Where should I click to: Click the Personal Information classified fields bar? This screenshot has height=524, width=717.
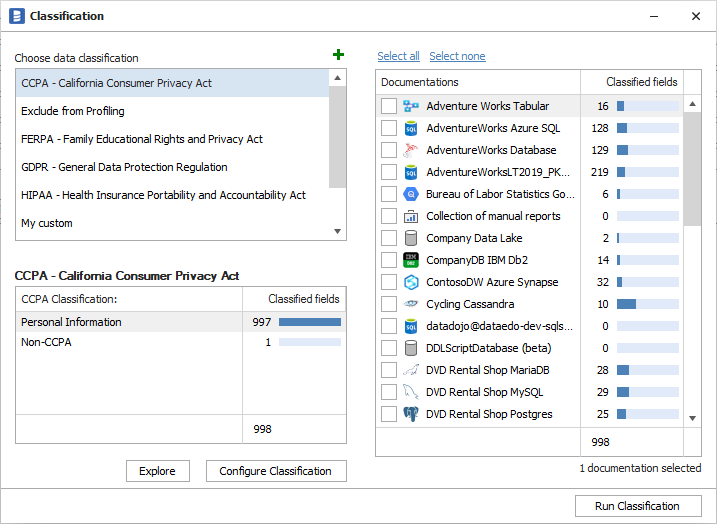[x=309, y=322]
